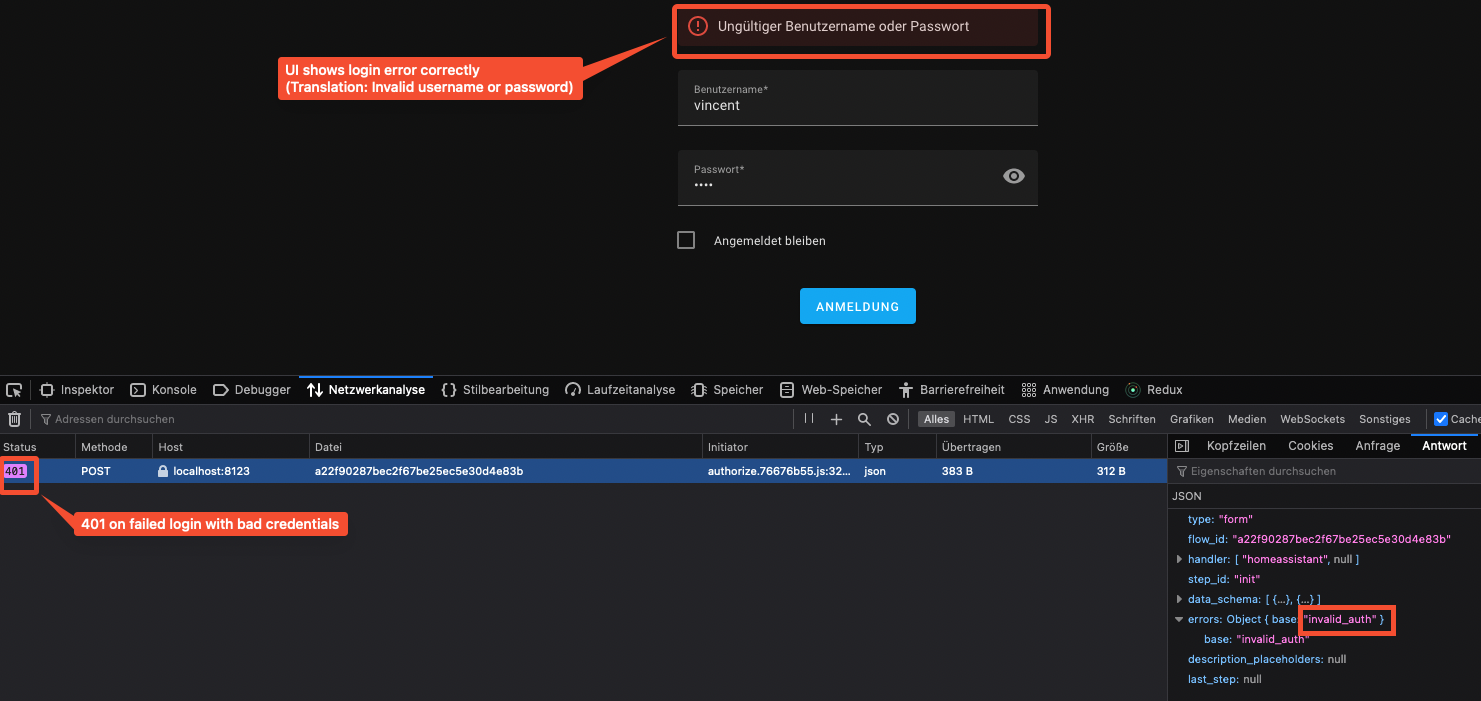Open the Barrierefreiheit tab
The width and height of the screenshot is (1481, 701).
(954, 390)
